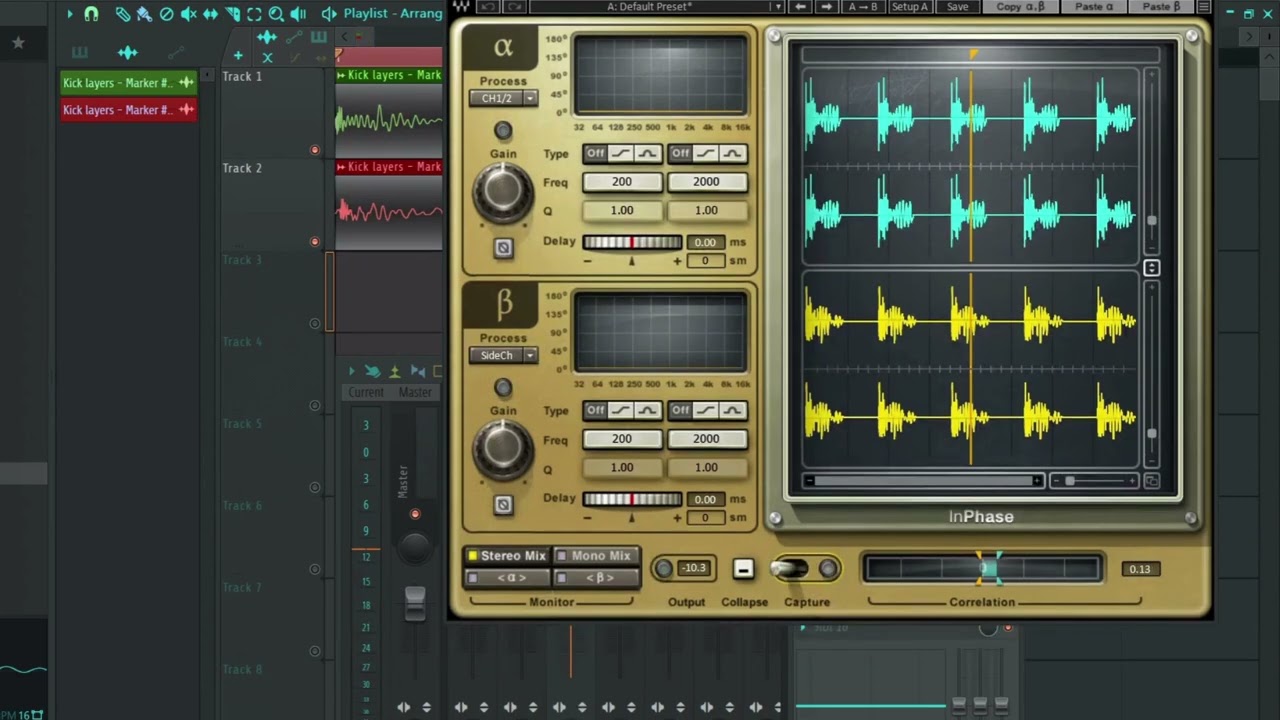
Task: Select the delete tool icon
Action: pos(166,14)
